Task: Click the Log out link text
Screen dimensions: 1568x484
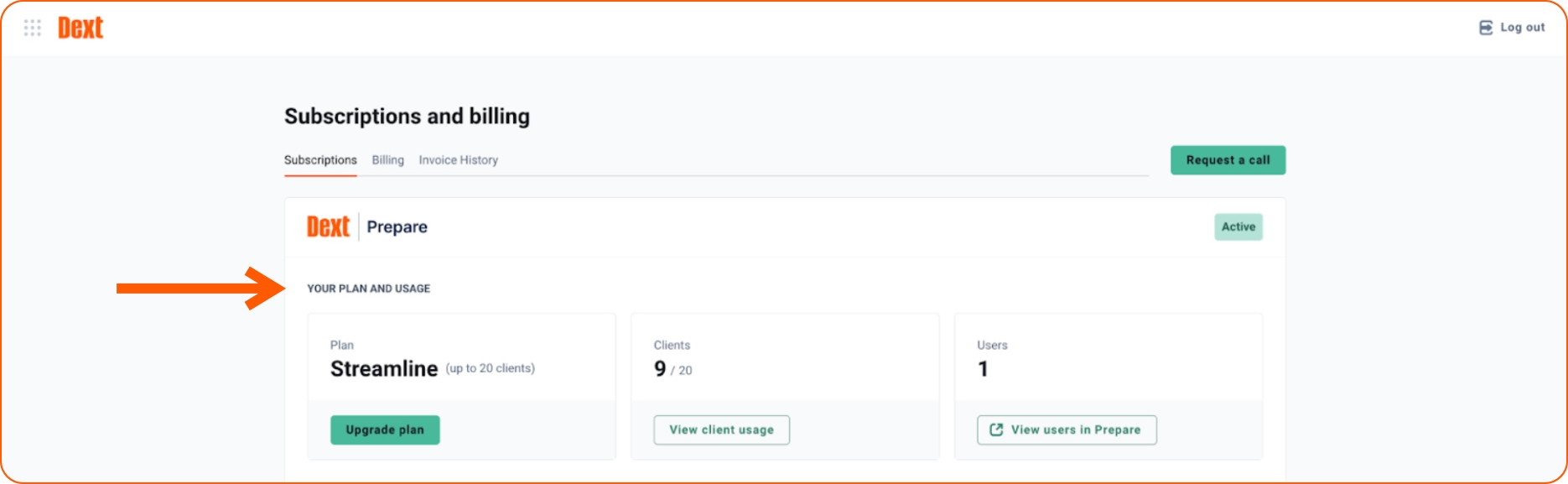Action: tap(1523, 28)
